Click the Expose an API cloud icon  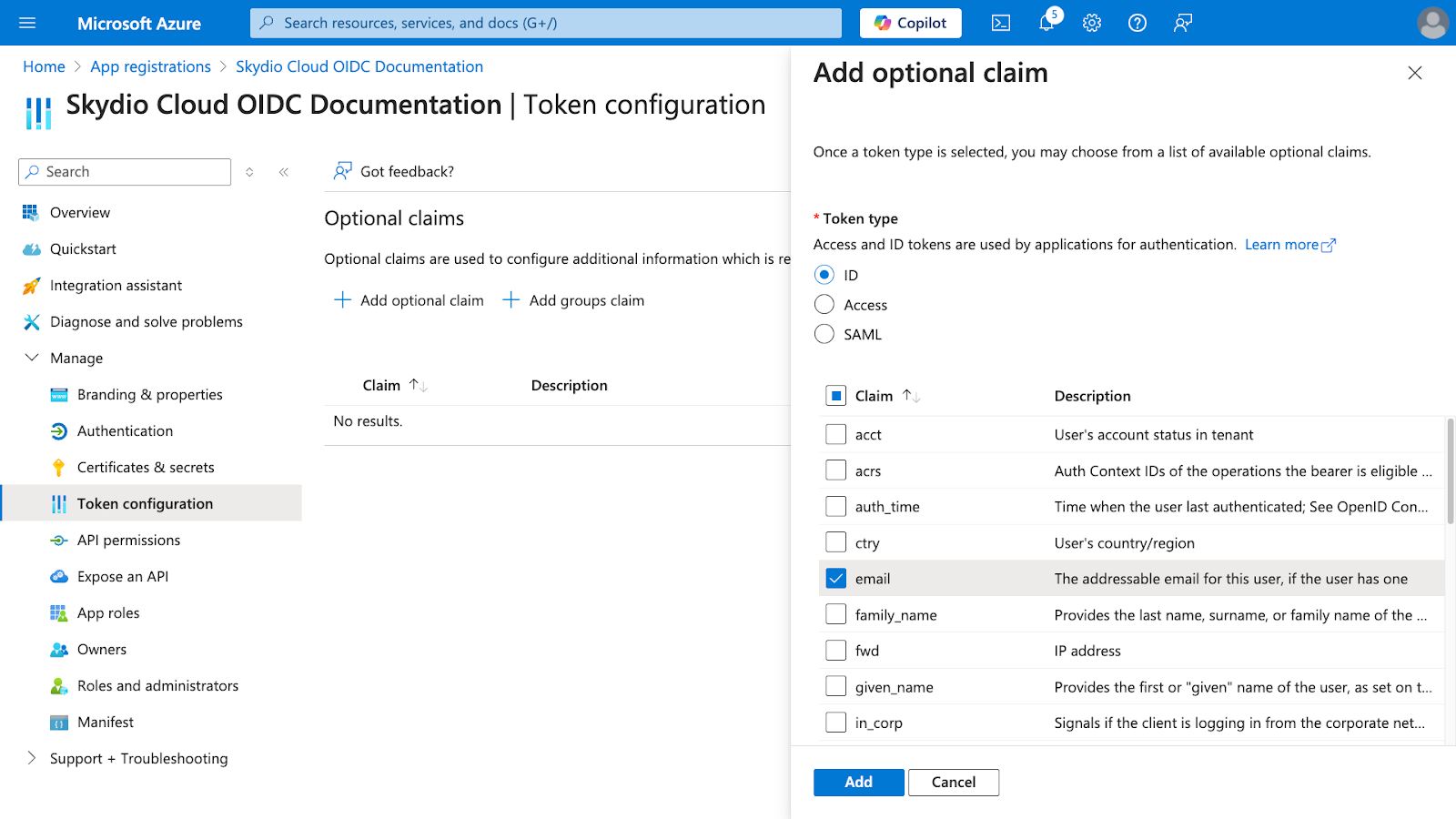pyautogui.click(x=59, y=577)
